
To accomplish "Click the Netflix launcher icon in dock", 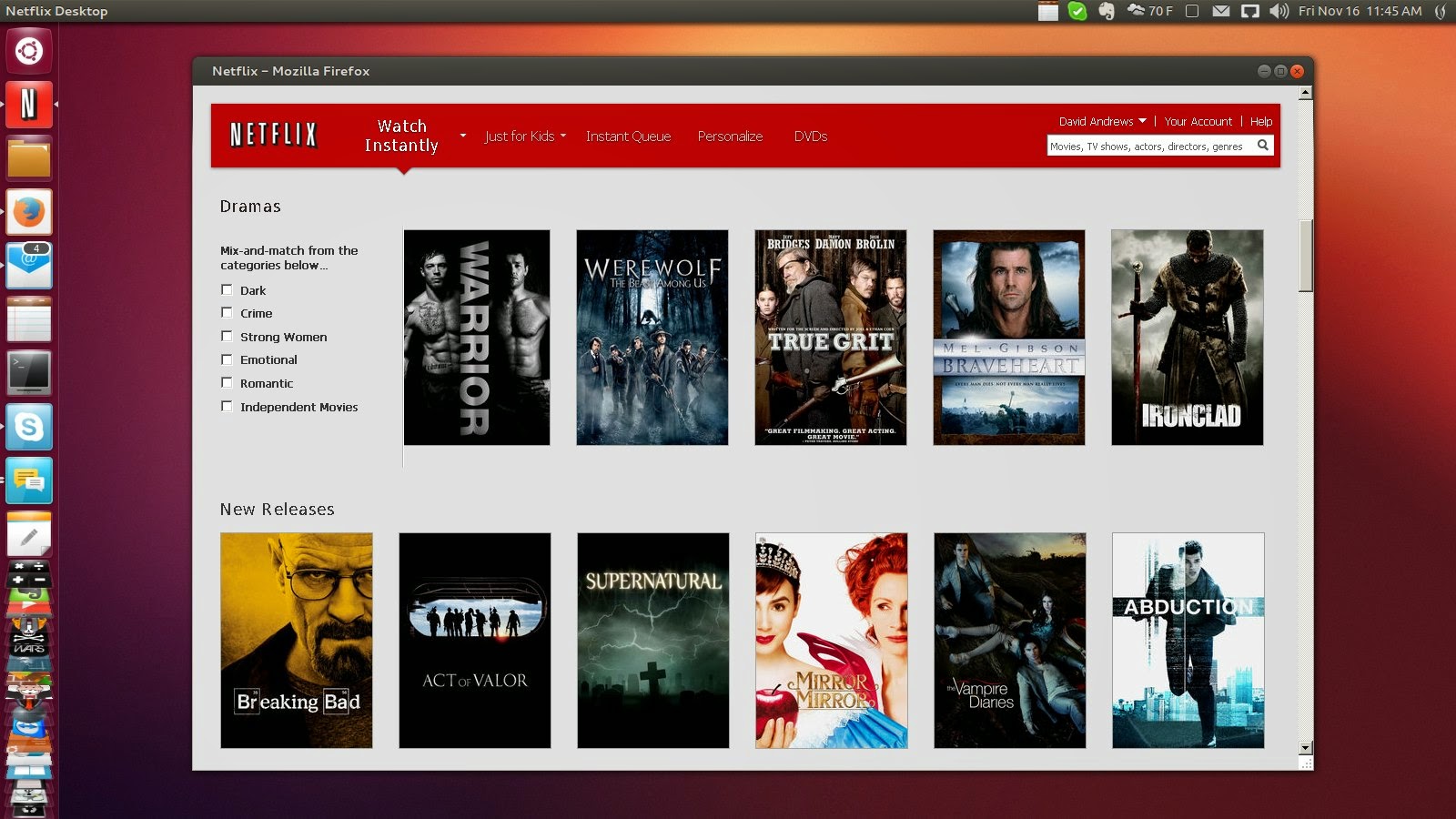I will pyautogui.click(x=29, y=104).
